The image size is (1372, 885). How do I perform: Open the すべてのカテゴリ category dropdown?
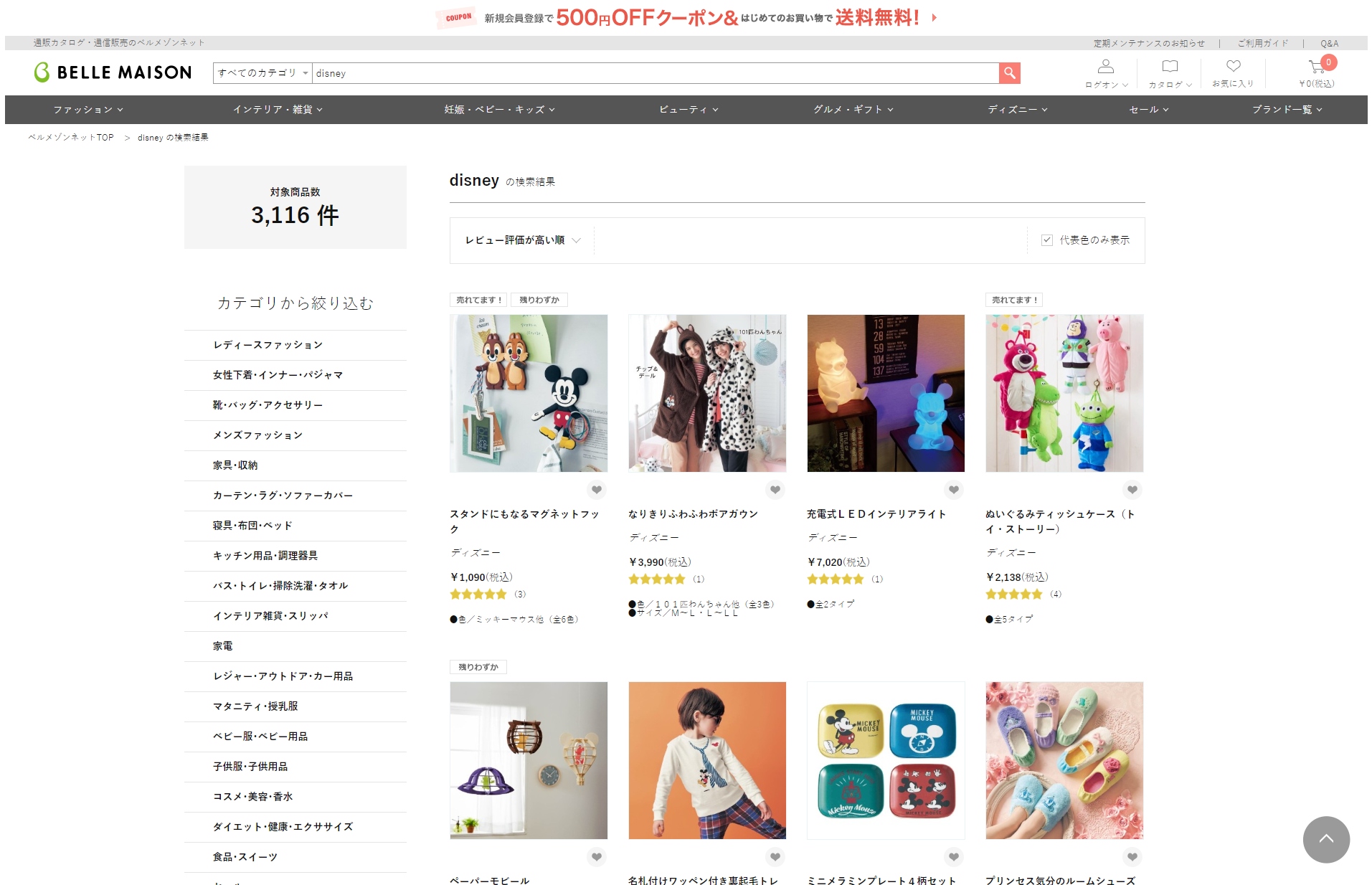[x=262, y=73]
